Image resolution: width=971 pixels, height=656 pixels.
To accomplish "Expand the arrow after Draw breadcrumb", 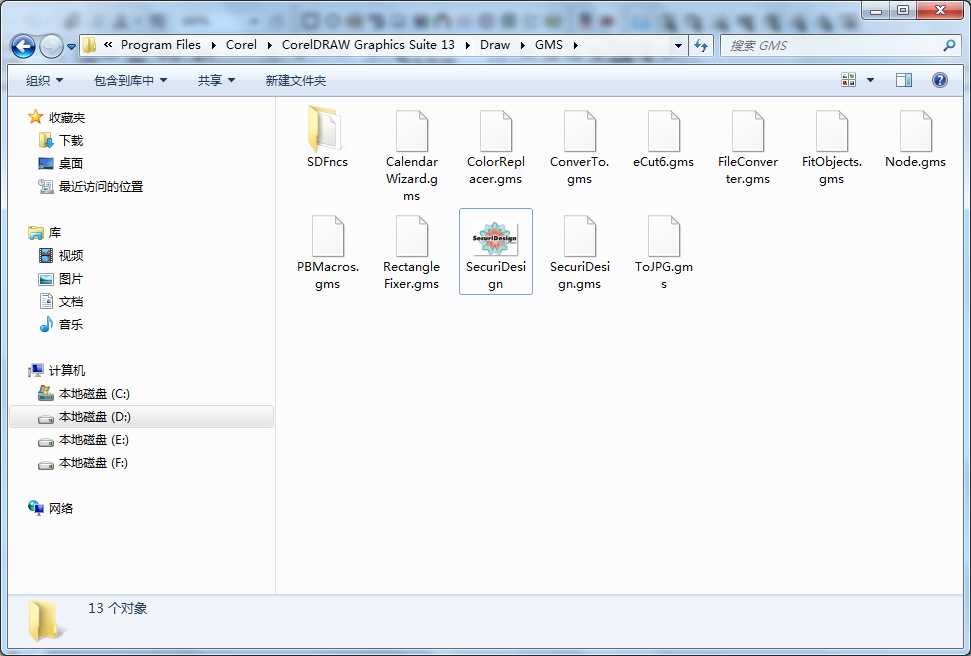I will (x=523, y=45).
